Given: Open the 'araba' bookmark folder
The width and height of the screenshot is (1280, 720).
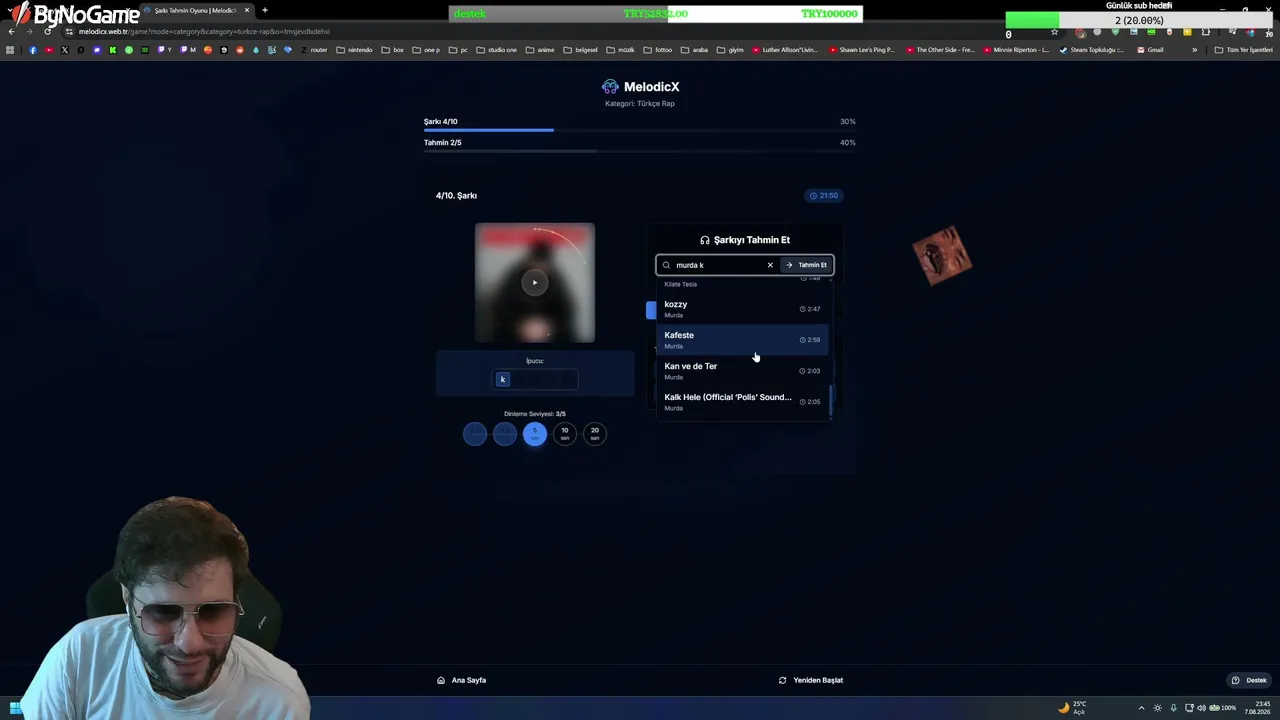Looking at the screenshot, I should pyautogui.click(x=695, y=50).
